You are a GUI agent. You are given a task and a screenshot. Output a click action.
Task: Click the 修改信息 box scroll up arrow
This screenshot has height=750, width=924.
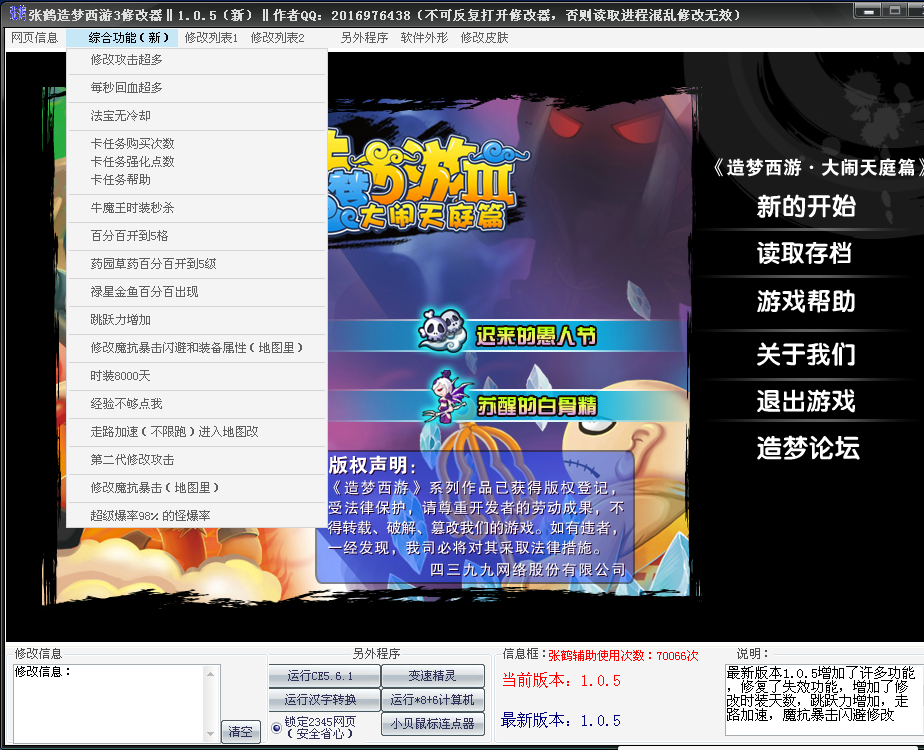(210, 673)
